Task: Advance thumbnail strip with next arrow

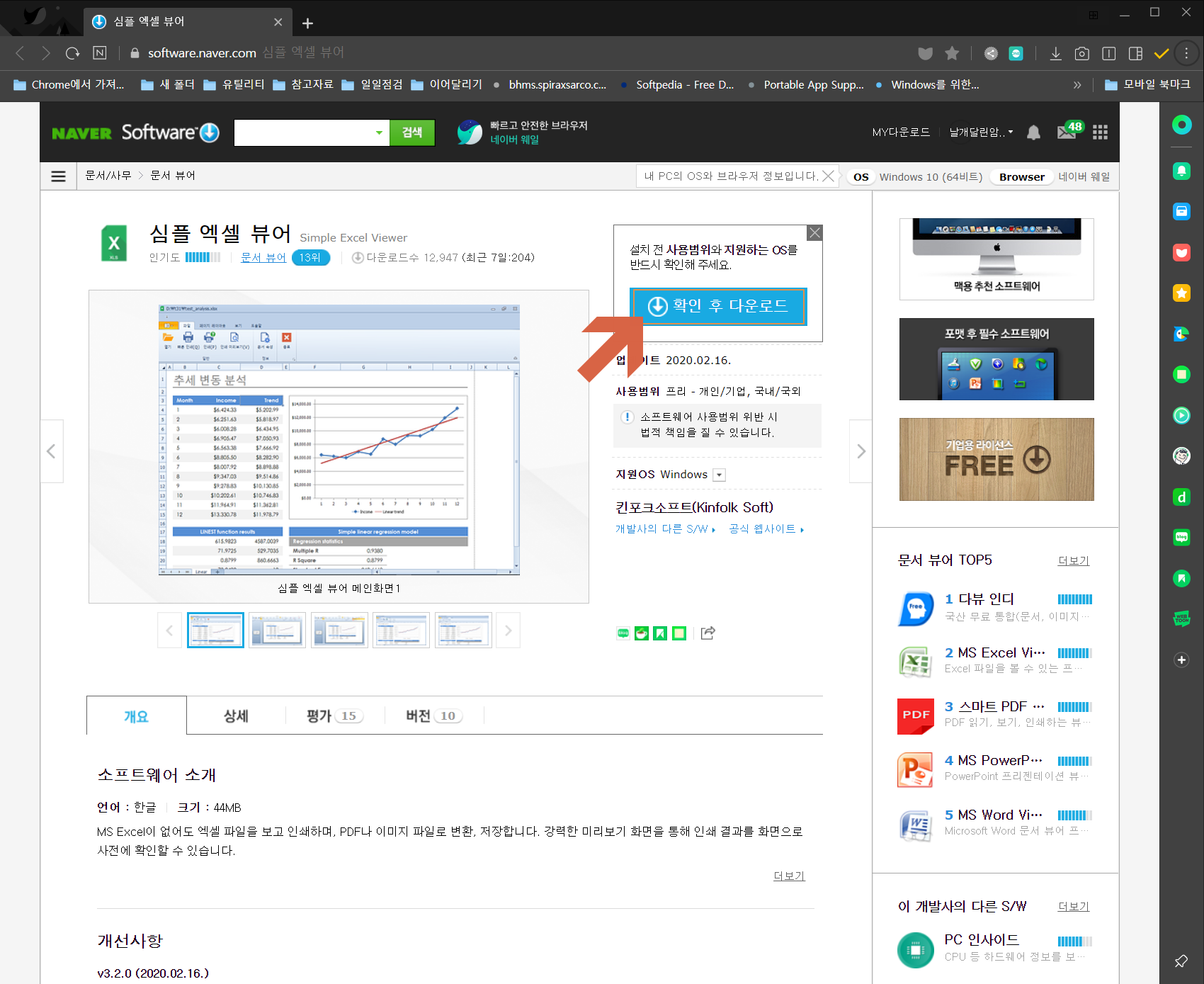Action: pos(508,630)
